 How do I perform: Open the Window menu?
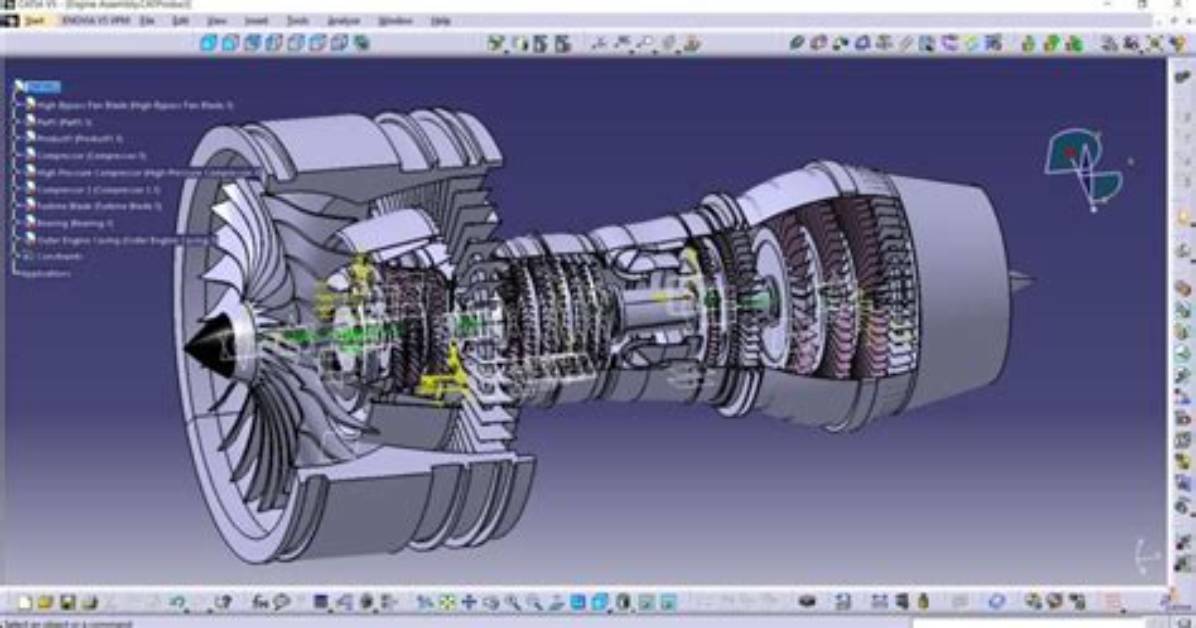(396, 21)
